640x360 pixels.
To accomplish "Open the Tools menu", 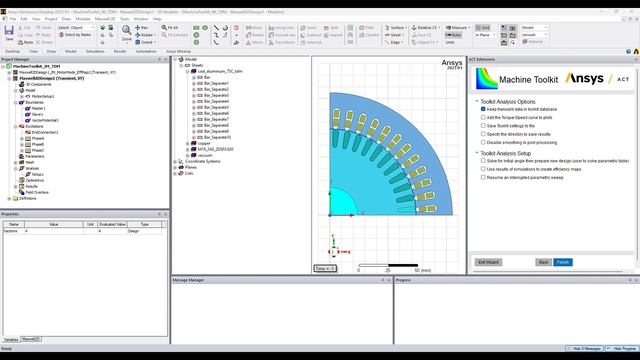I will 124,19.
